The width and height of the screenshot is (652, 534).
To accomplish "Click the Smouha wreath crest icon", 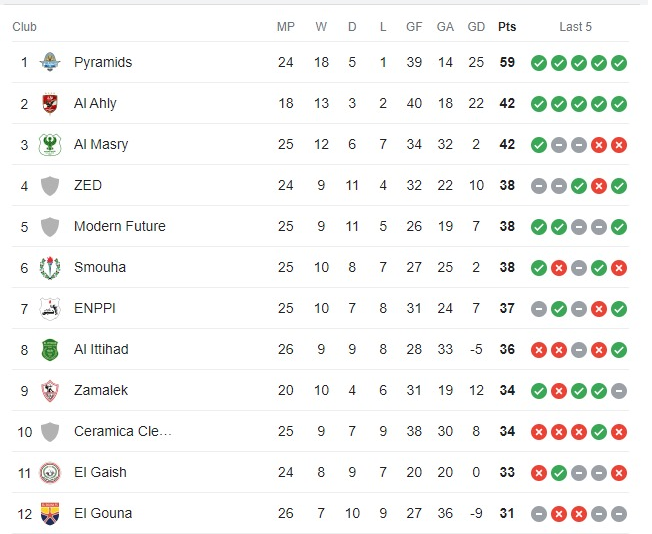I will [50, 267].
